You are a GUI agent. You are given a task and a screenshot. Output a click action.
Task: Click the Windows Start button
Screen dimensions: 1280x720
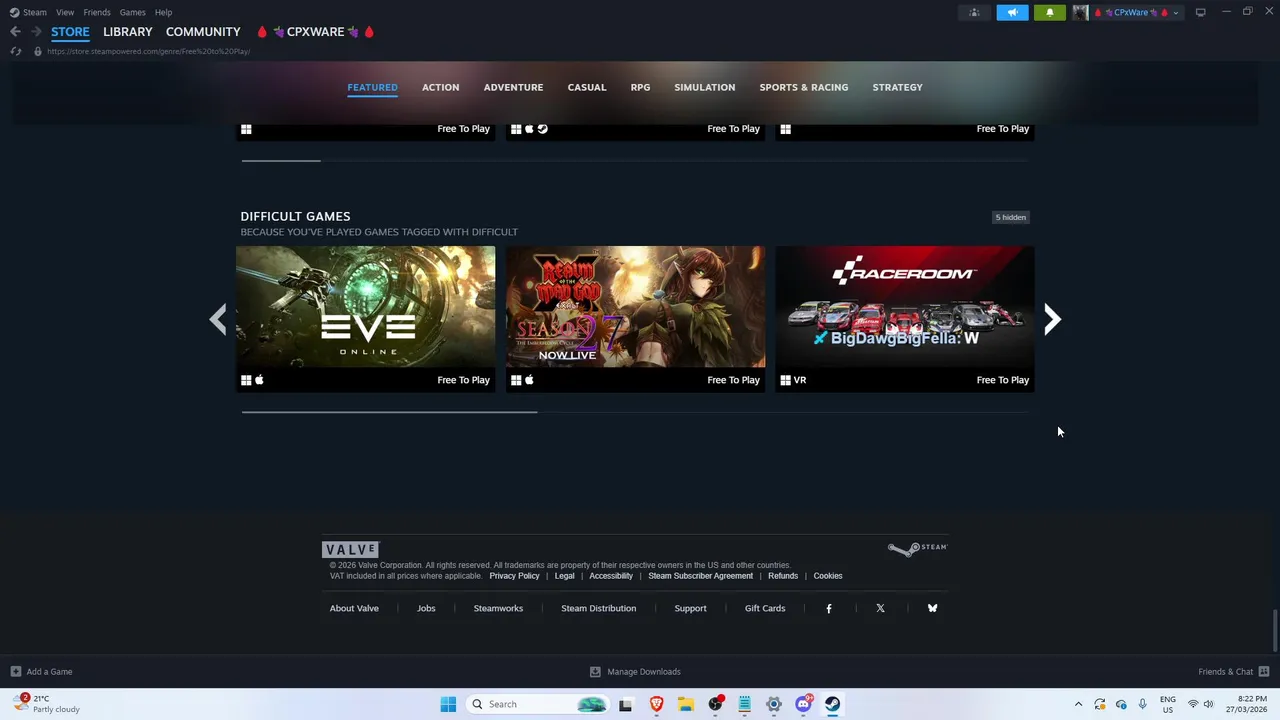[x=448, y=704]
